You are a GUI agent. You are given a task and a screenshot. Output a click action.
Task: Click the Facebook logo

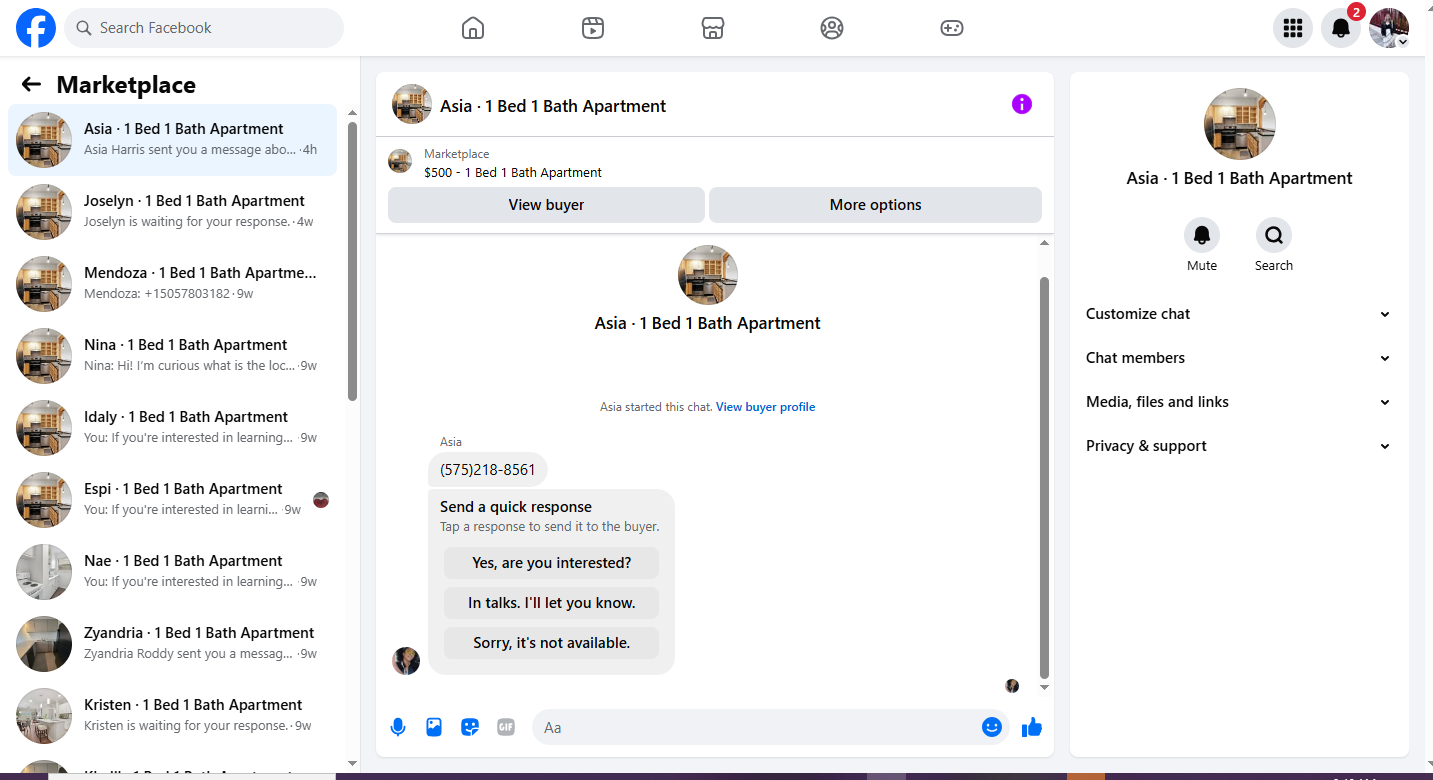tap(36, 28)
